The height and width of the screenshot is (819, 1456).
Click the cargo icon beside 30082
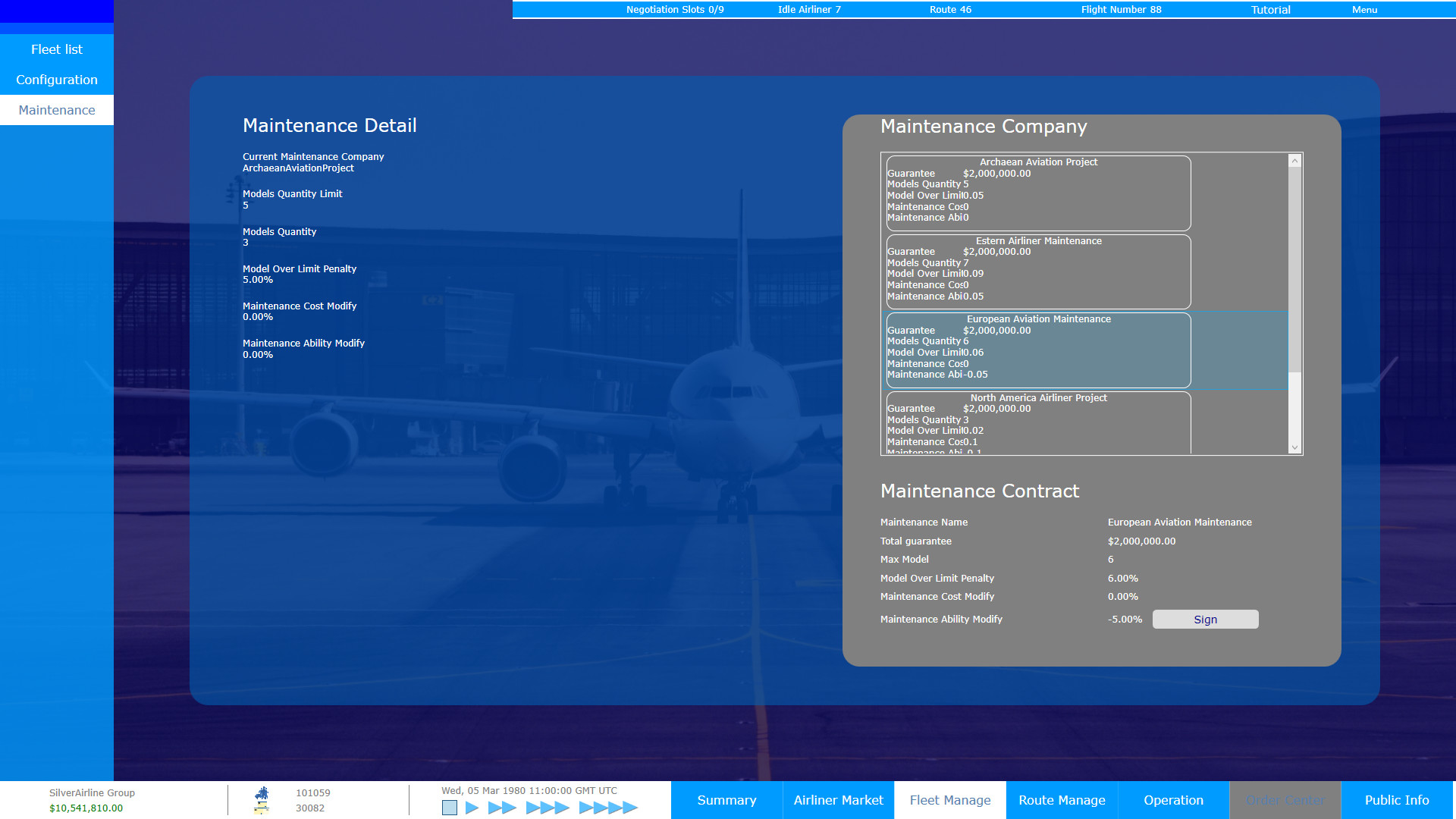coord(261,808)
